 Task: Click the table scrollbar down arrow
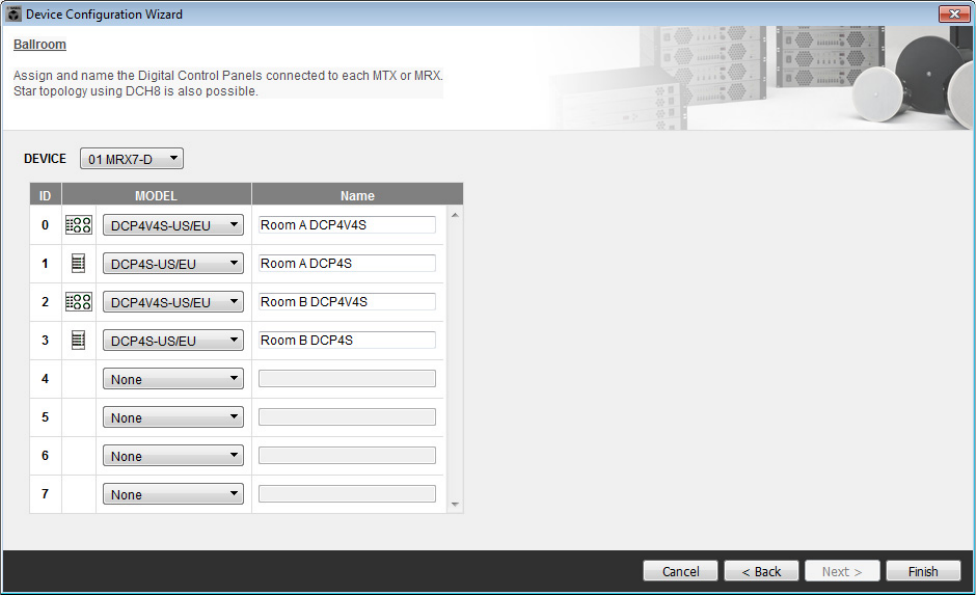coord(455,504)
